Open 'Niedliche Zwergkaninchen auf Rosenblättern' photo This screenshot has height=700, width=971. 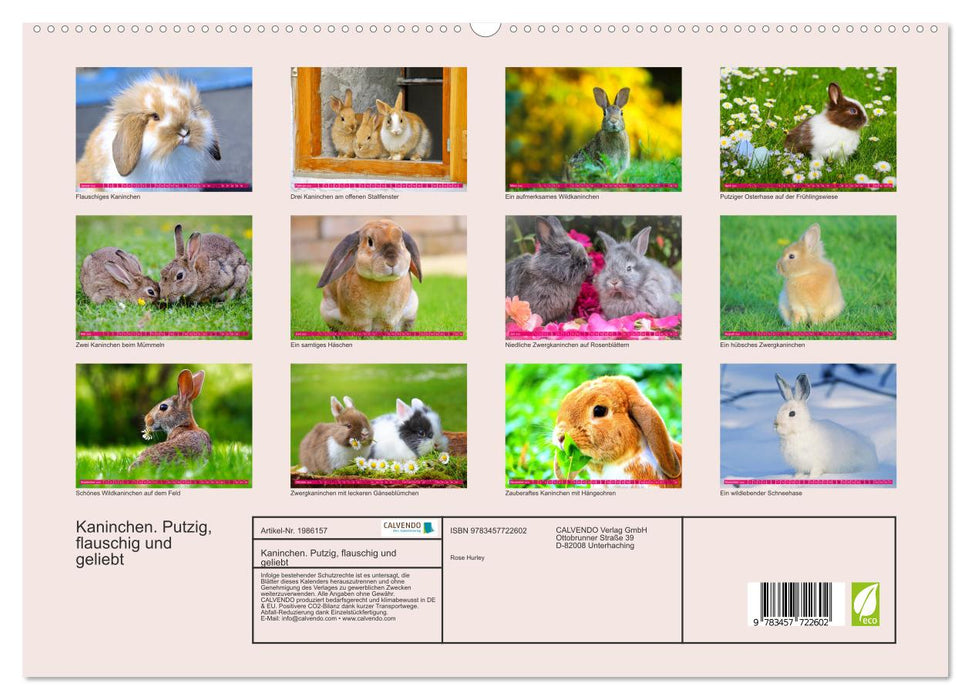(x=594, y=278)
